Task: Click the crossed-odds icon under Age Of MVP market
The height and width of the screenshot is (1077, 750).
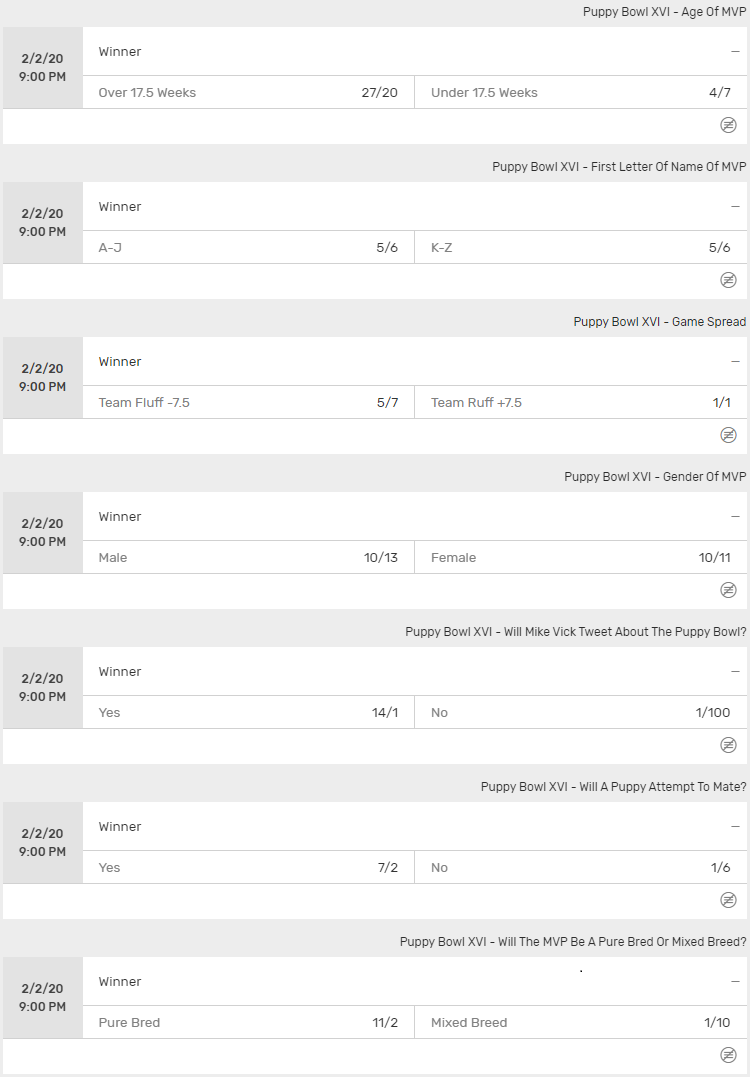Action: pos(729,126)
